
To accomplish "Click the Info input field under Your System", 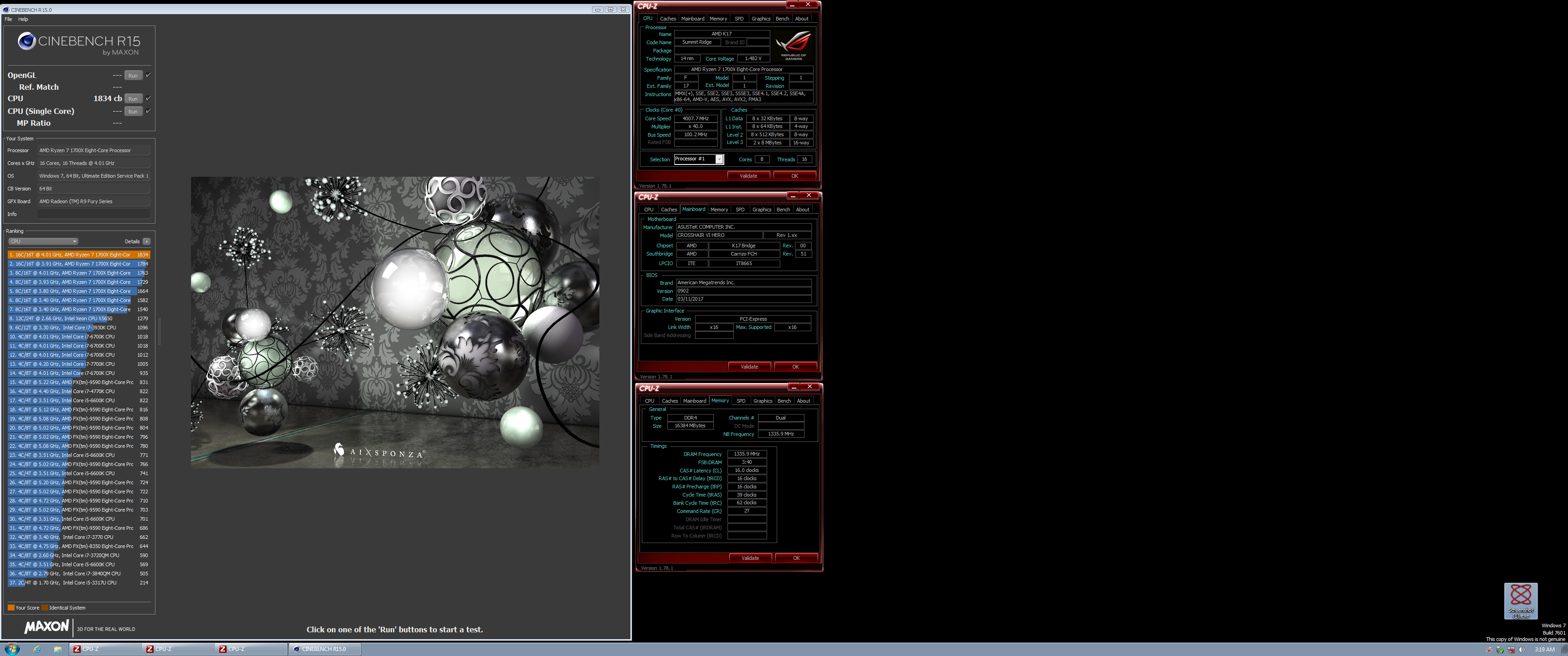I will tap(94, 214).
